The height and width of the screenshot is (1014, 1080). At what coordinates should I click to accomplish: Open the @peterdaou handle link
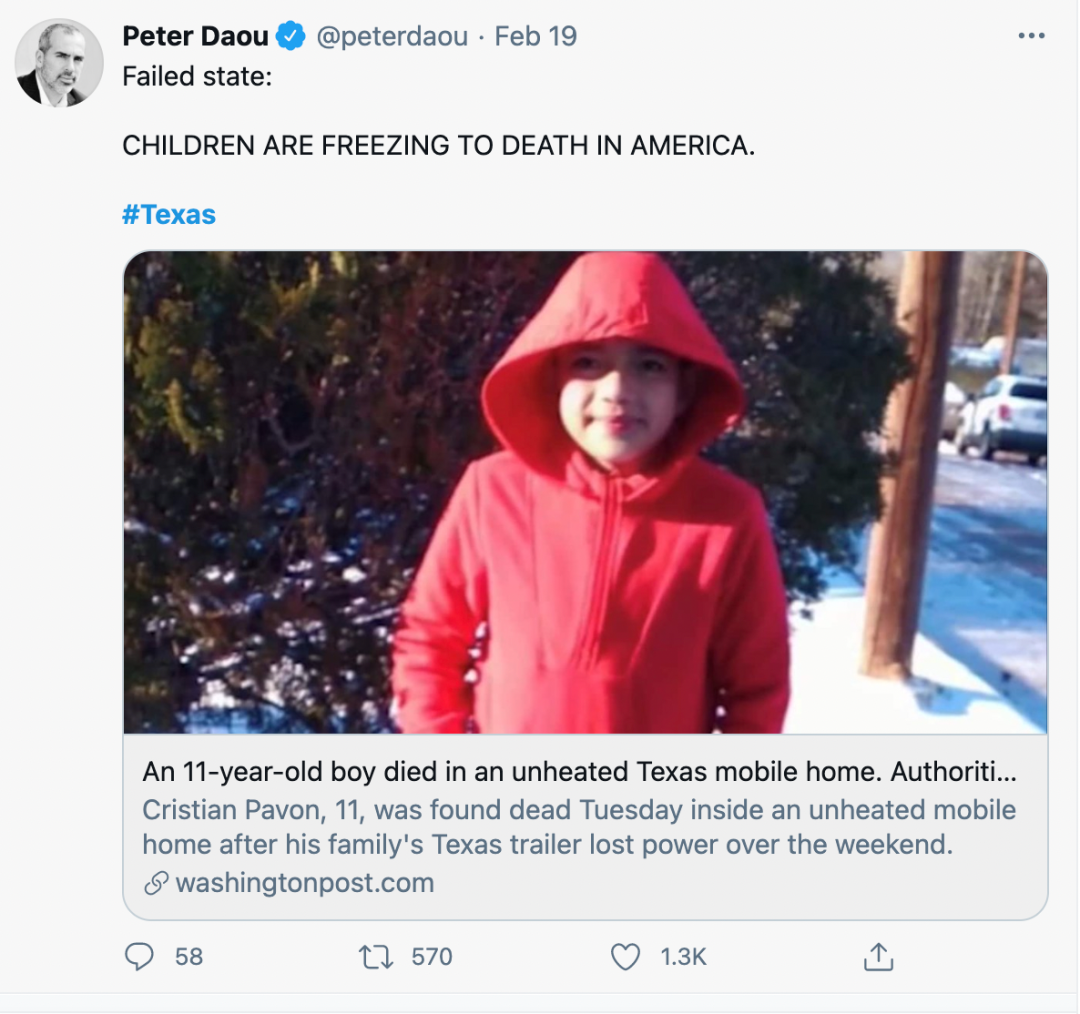[x=392, y=37]
